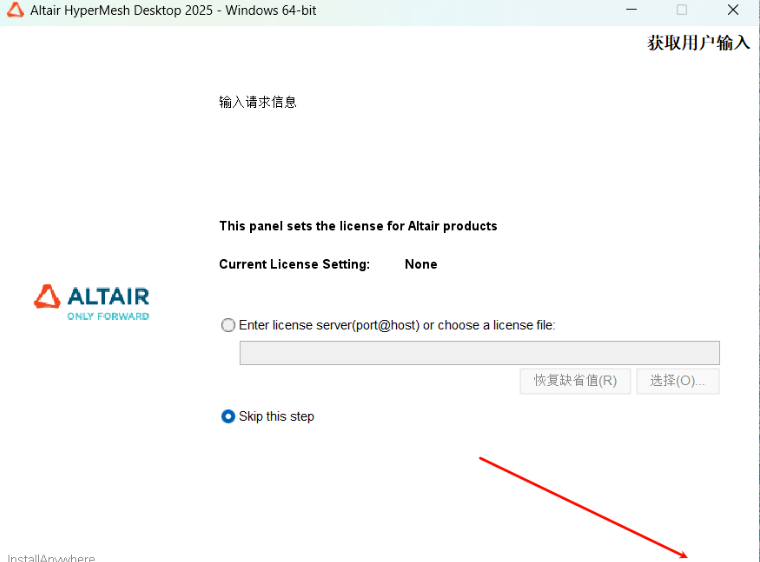The width and height of the screenshot is (760, 562).
Task: Close the HyperMesh installer window
Action: coord(733,10)
